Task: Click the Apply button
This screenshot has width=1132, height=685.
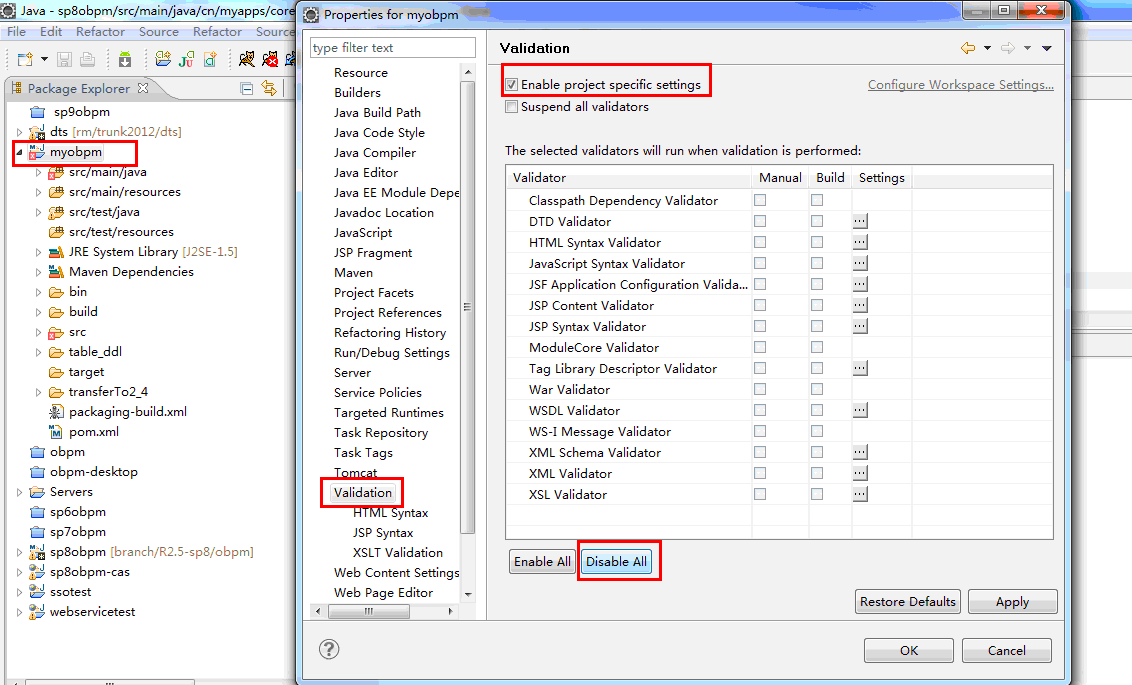Action: [1012, 601]
